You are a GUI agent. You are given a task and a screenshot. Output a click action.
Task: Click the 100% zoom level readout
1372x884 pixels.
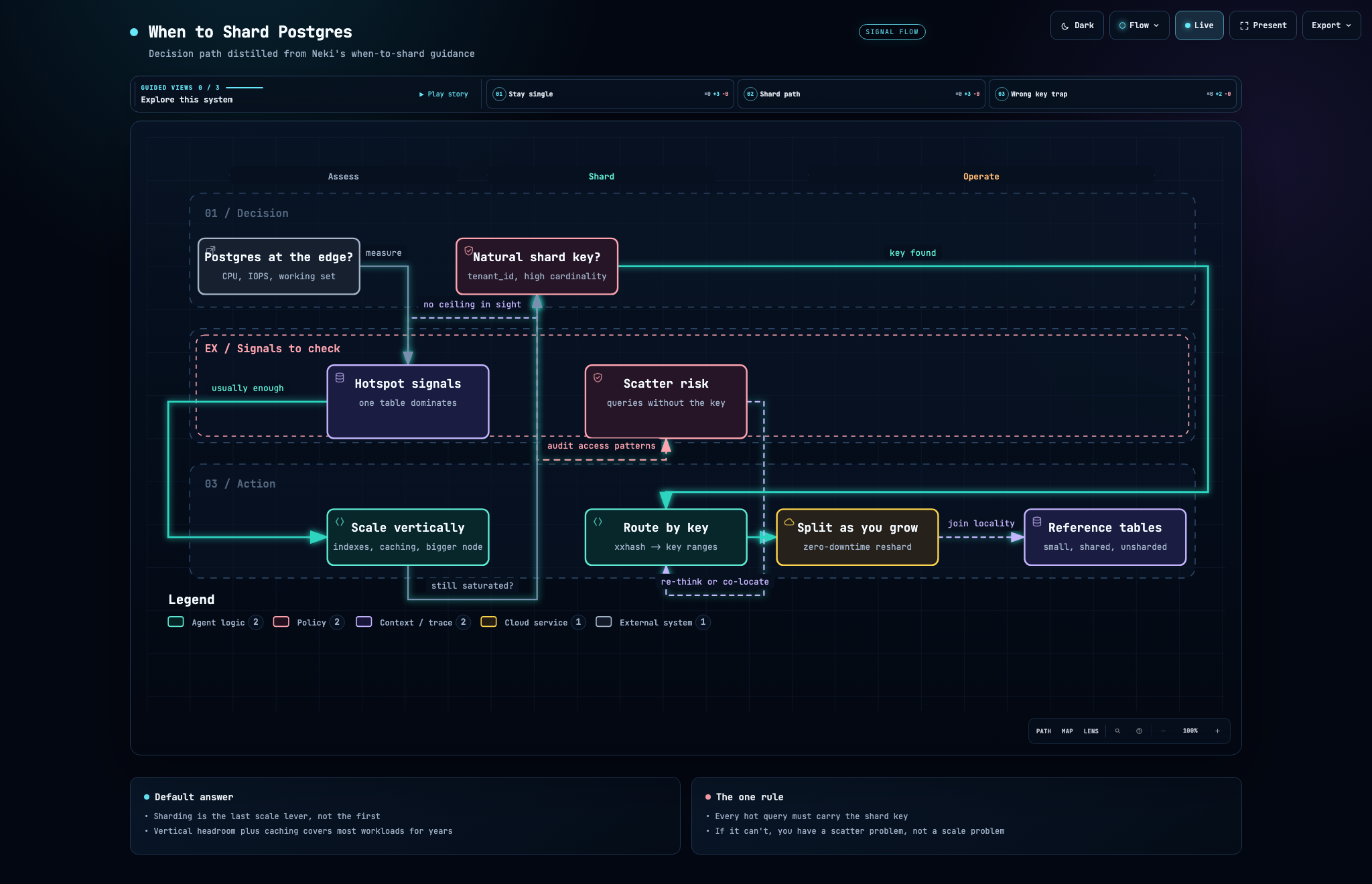click(1190, 731)
